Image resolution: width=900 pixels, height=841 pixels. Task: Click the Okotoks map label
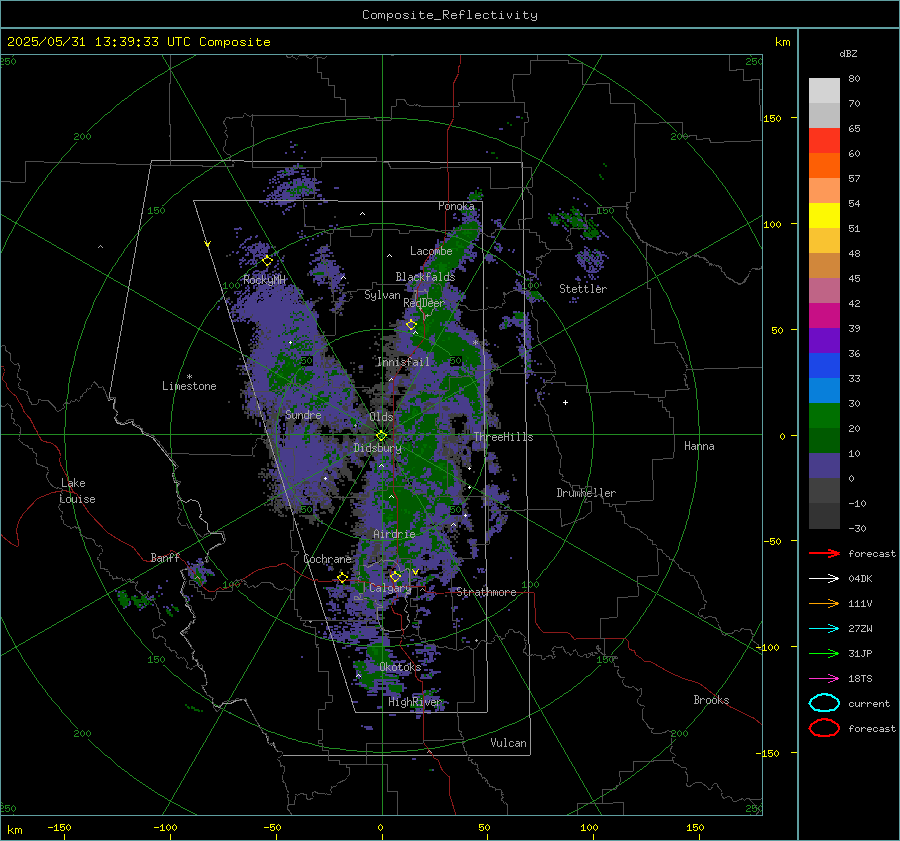pos(400,667)
